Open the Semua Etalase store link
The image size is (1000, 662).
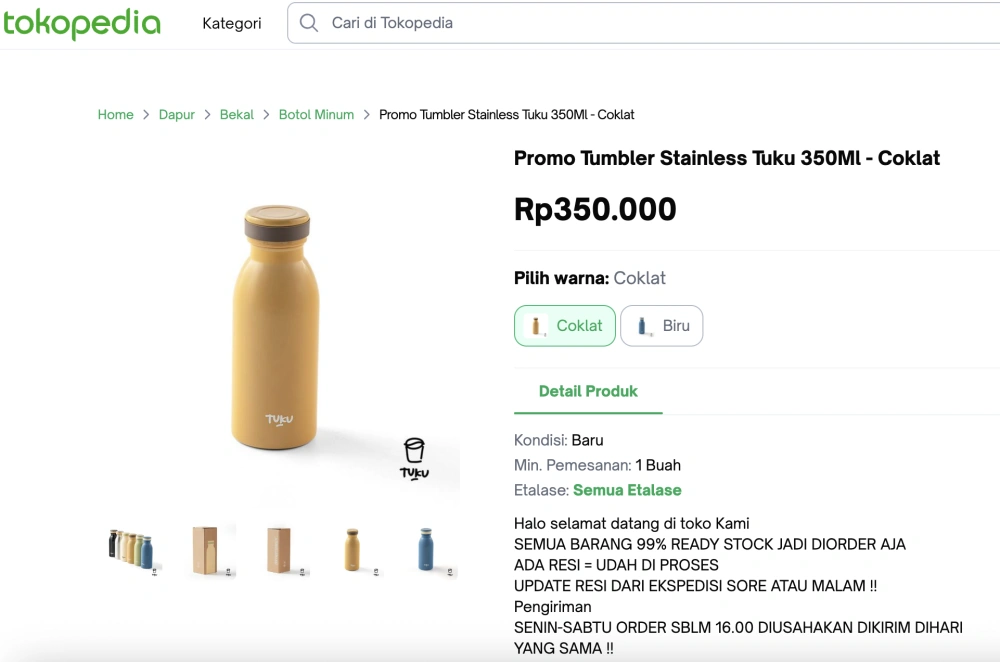click(x=627, y=490)
